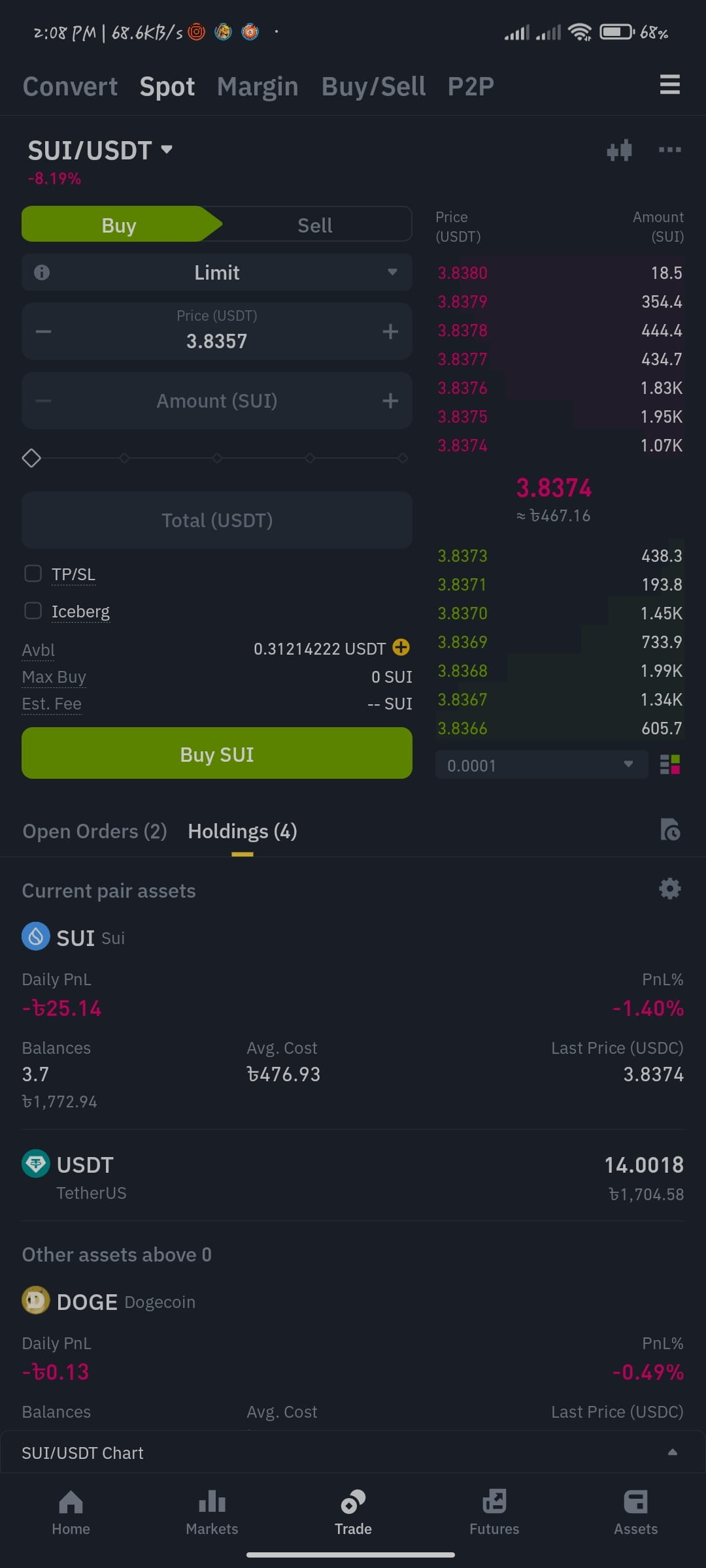This screenshot has width=706, height=1568.
Task: Open the order book layout icon
Action: [x=670, y=764]
